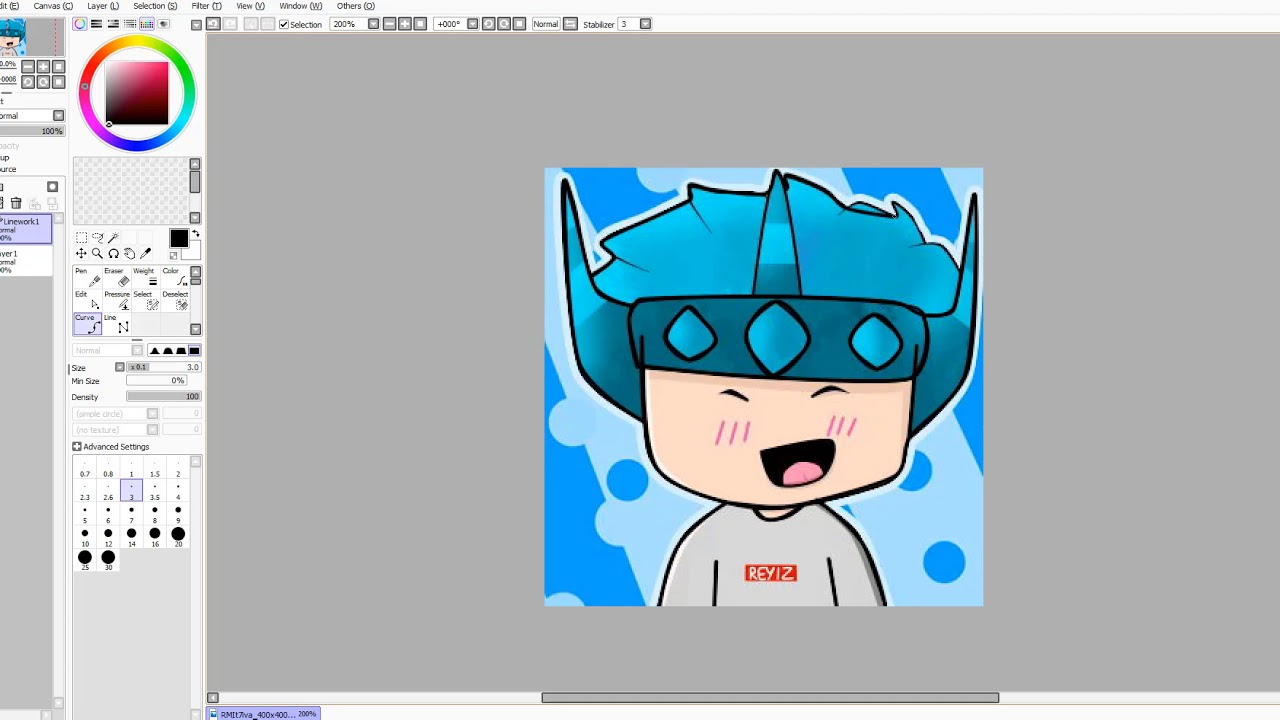The image size is (1280, 720).
Task: Open the toolbar options dropdown arrow
Action: coord(196,24)
